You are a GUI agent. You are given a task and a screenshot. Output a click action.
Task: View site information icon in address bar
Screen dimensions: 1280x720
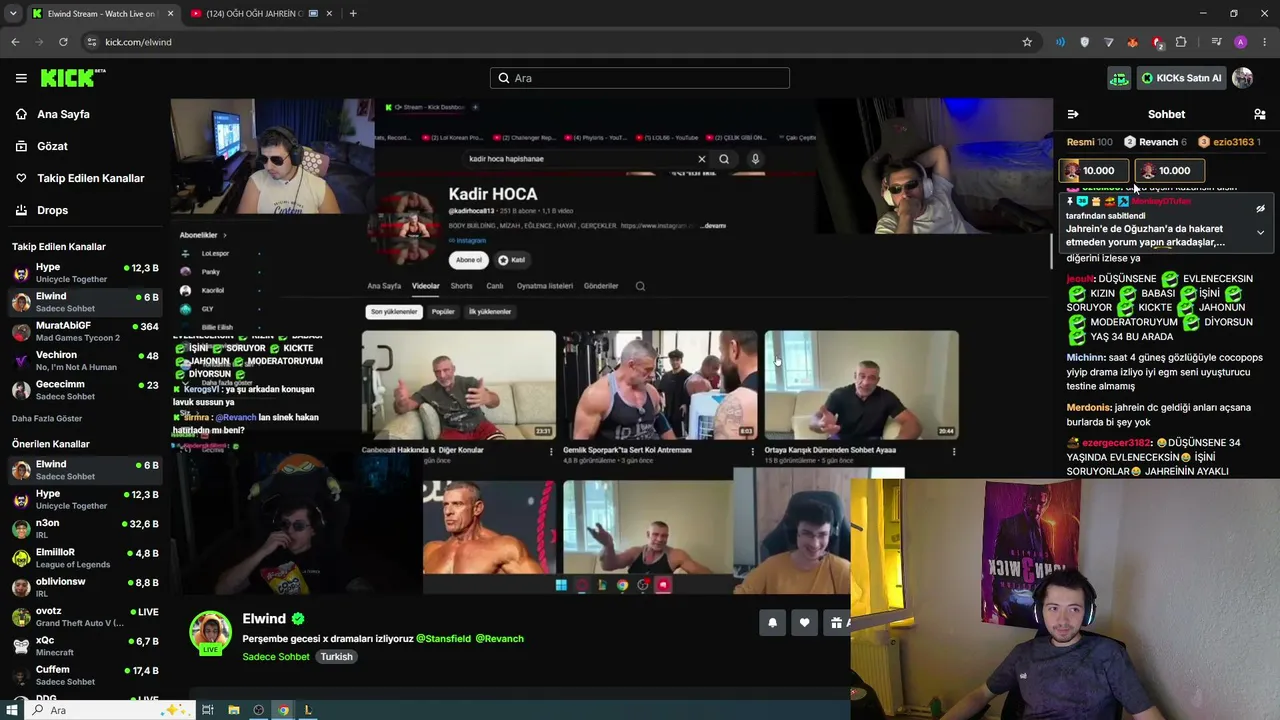point(92,42)
